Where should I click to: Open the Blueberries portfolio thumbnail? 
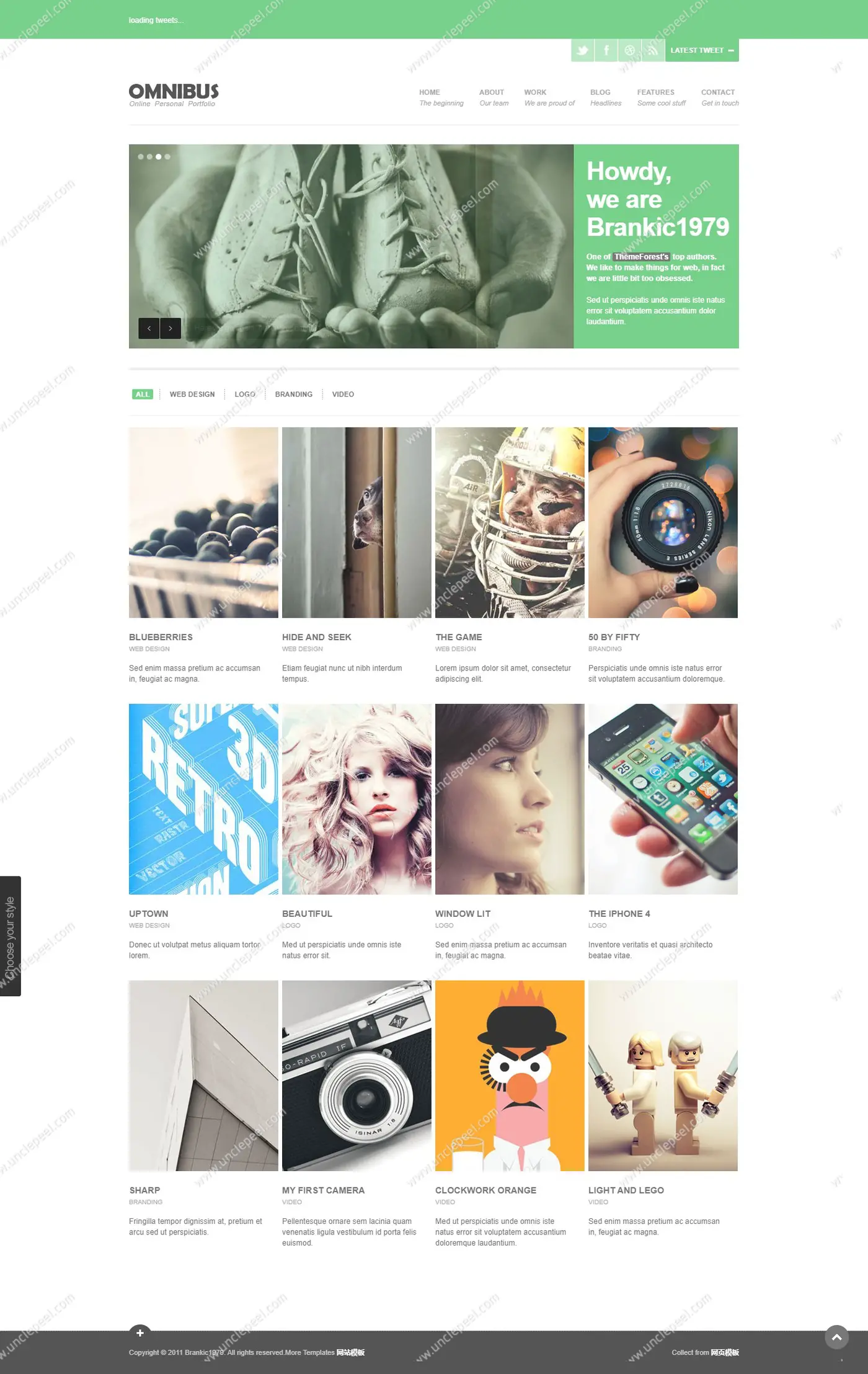(203, 522)
